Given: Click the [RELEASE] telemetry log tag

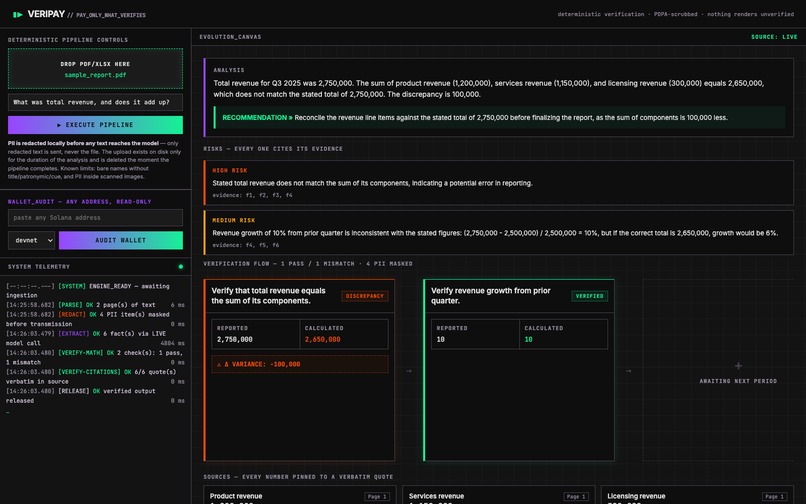Looking at the screenshot, I should [x=74, y=391].
